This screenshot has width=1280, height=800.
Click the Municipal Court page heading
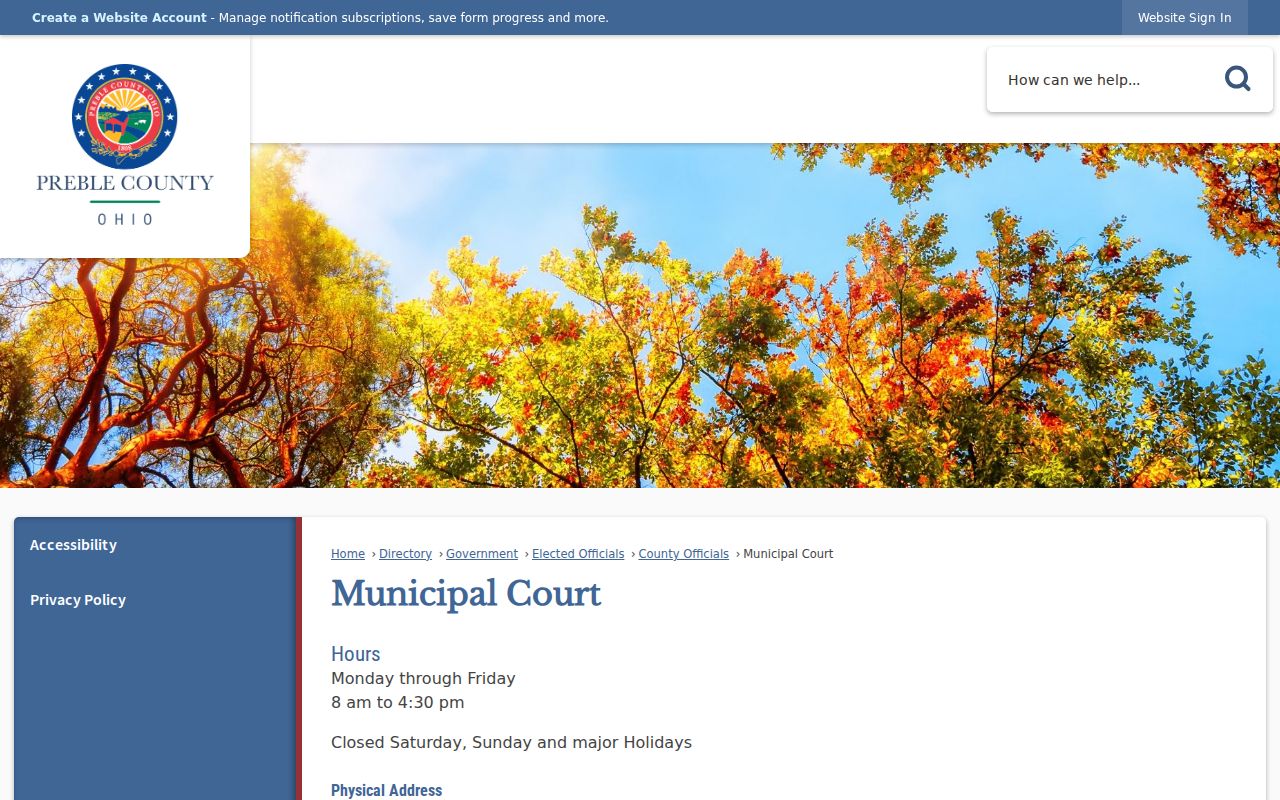[466, 594]
